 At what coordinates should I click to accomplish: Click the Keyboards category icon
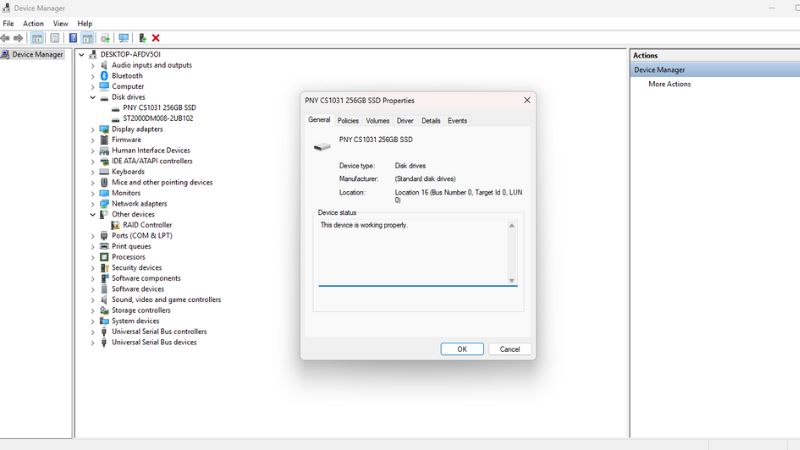point(104,172)
